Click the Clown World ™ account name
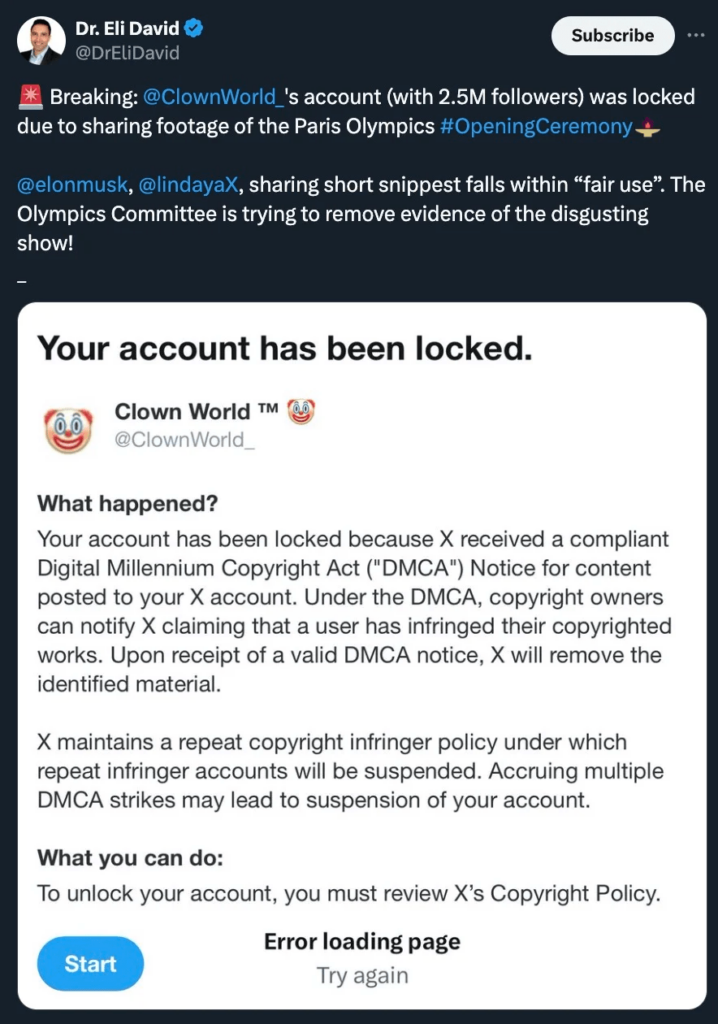The height and width of the screenshot is (1024, 718). tap(197, 411)
